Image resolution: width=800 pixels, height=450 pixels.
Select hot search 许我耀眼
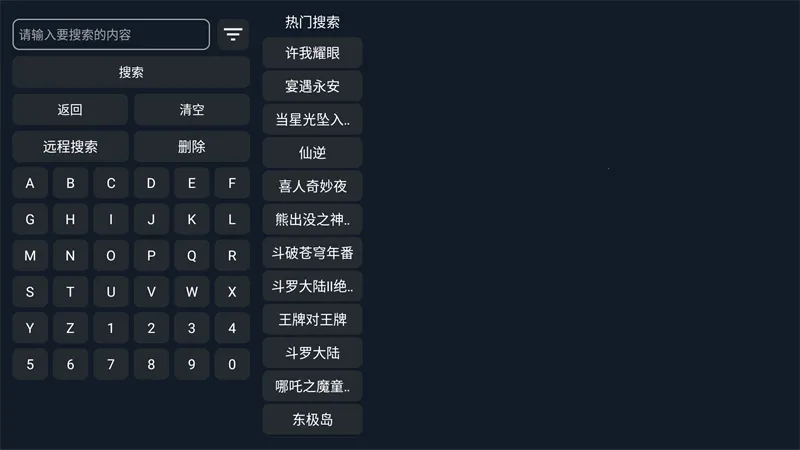click(312, 53)
